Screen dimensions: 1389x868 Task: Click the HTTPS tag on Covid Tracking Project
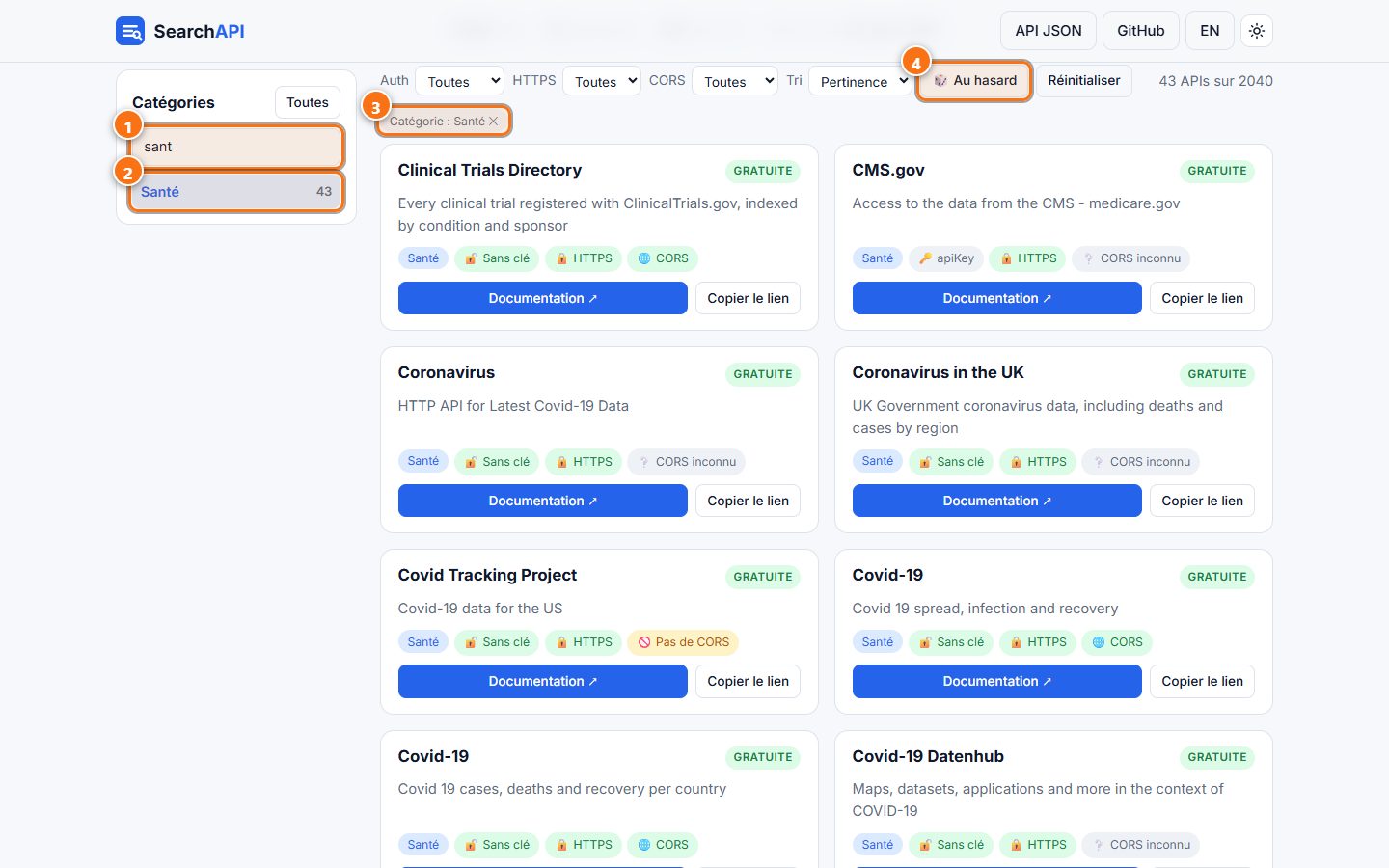(x=583, y=642)
